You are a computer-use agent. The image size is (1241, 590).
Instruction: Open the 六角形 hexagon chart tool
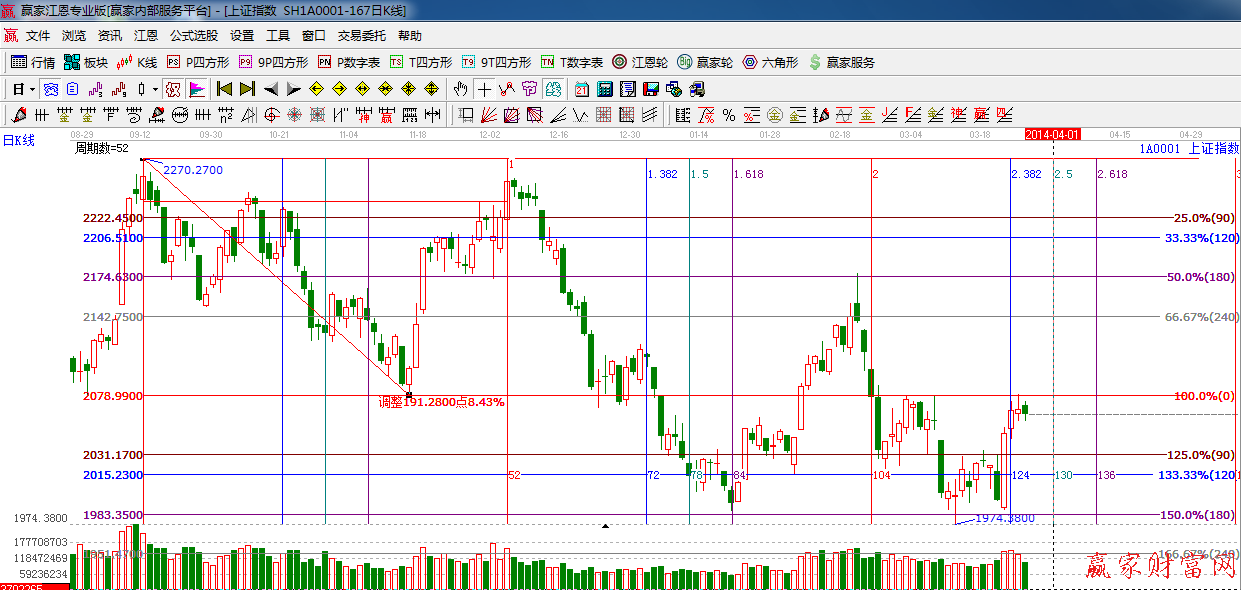[x=770, y=62]
